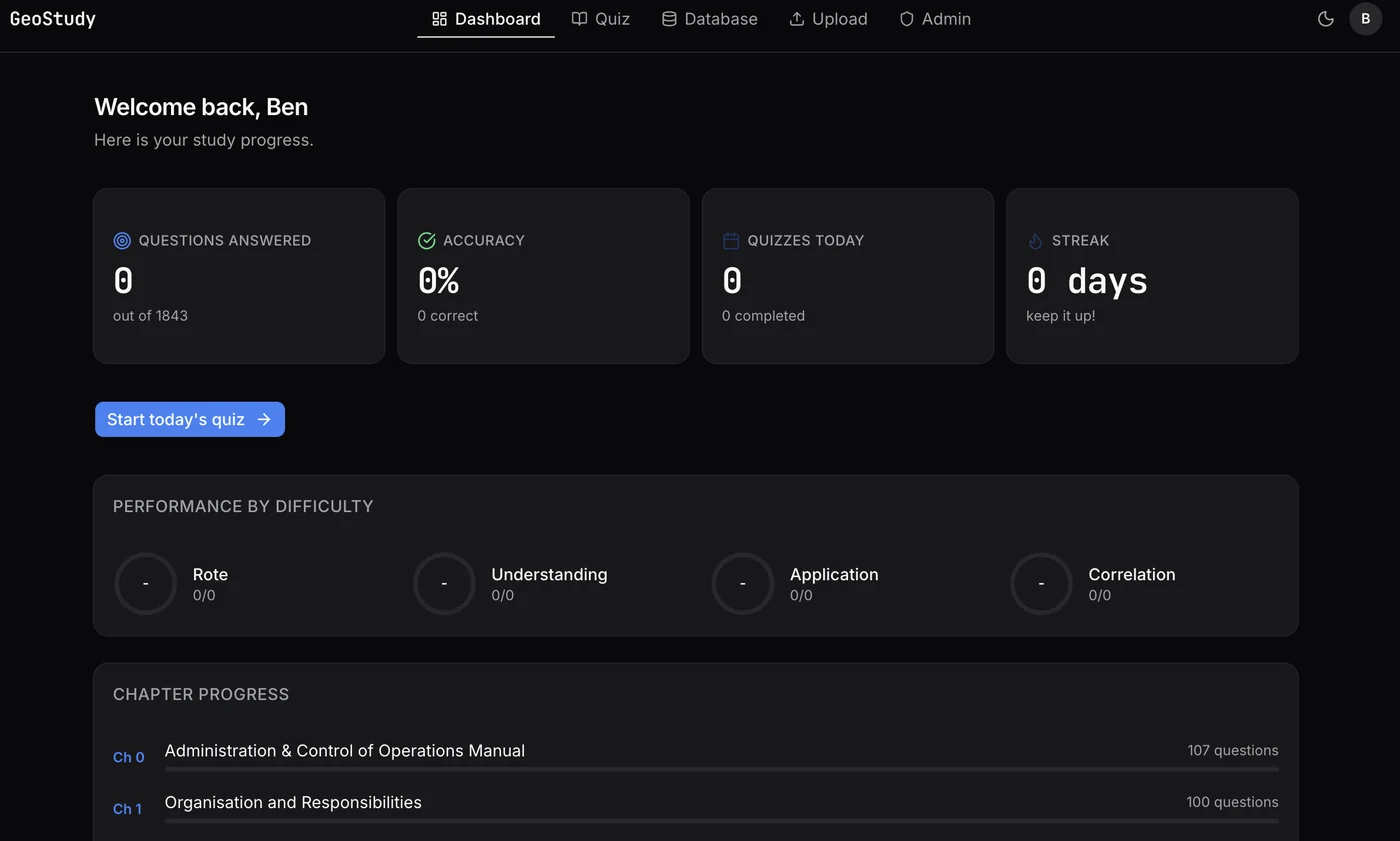Open Administration & Control of Operations Manual
1400x841 pixels.
tap(345, 751)
